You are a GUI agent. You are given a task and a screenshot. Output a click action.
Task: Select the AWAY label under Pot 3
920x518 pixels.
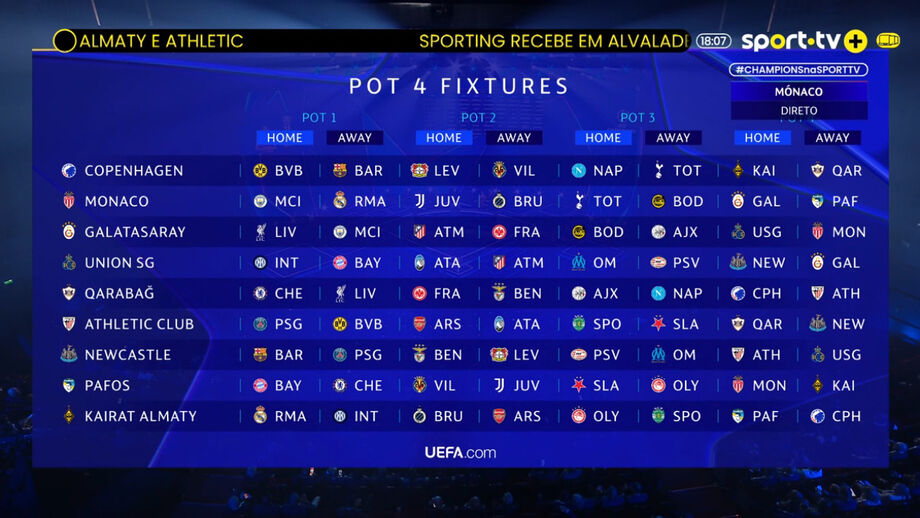click(x=673, y=138)
